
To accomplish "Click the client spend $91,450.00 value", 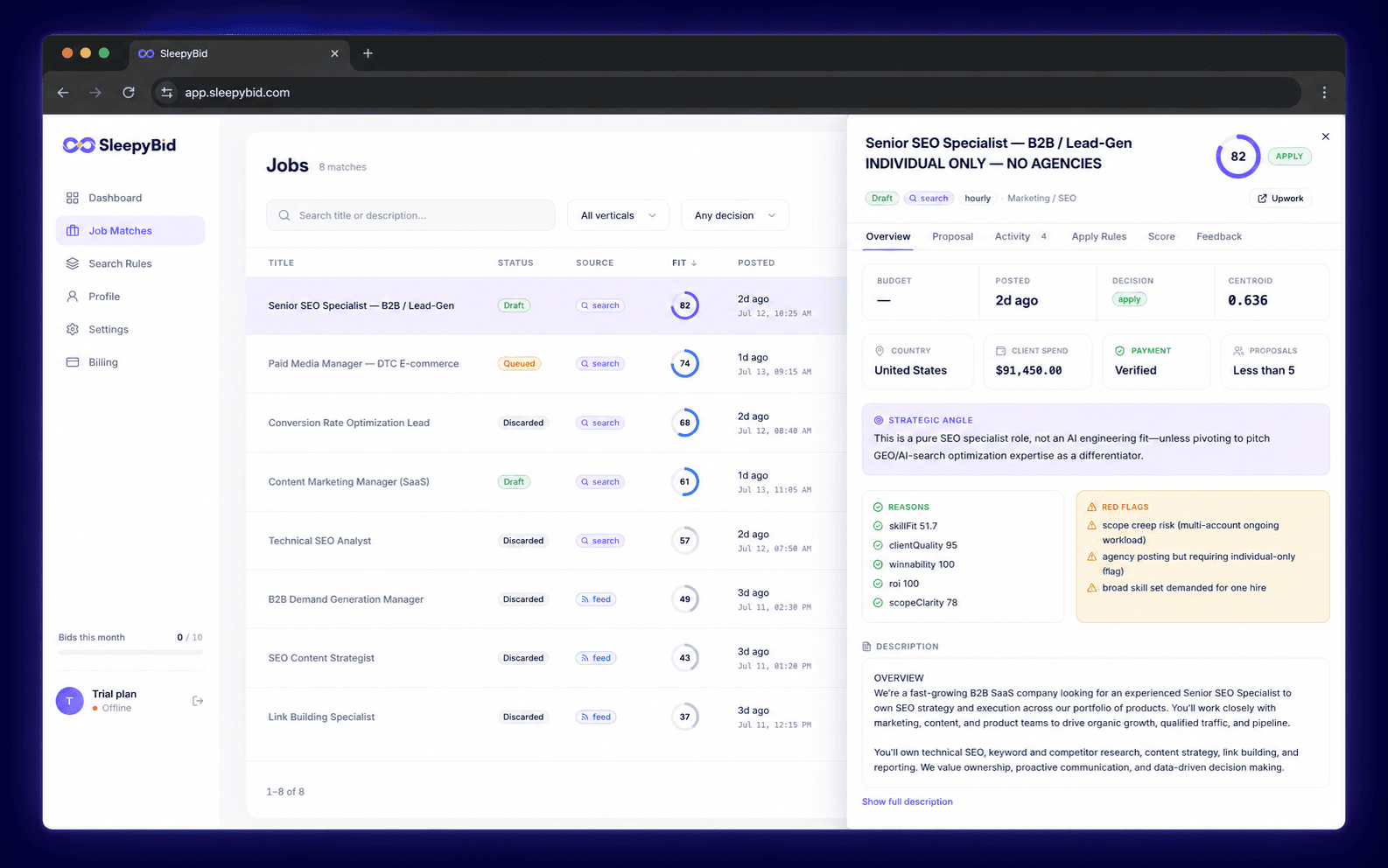I will click(1028, 371).
